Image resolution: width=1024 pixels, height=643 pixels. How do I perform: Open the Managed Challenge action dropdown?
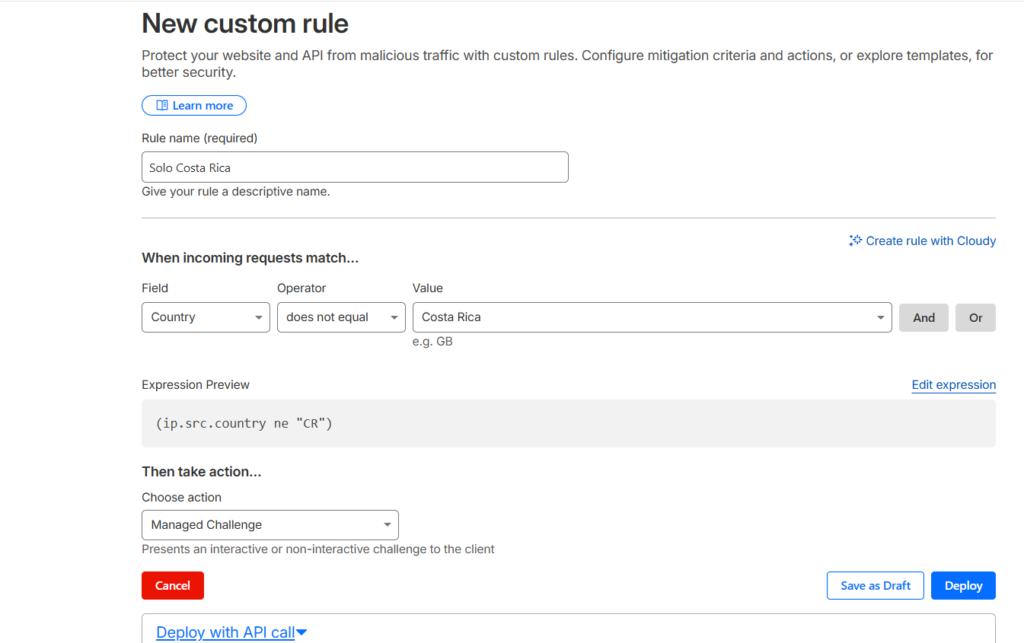(270, 525)
